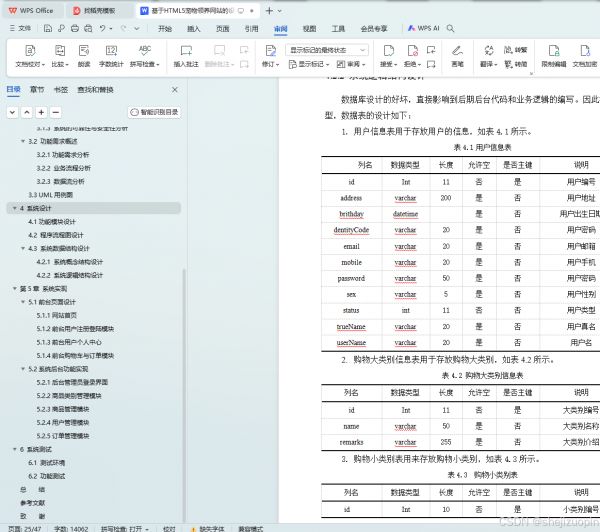Click the outline pane vertical scrollbar
600x532 pixels.
click(184, 394)
